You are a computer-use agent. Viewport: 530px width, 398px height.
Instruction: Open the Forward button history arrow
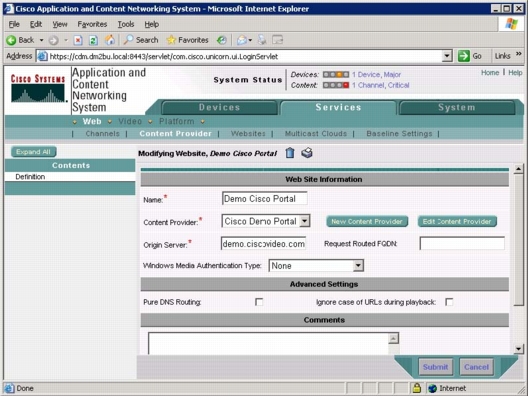[x=66, y=40]
